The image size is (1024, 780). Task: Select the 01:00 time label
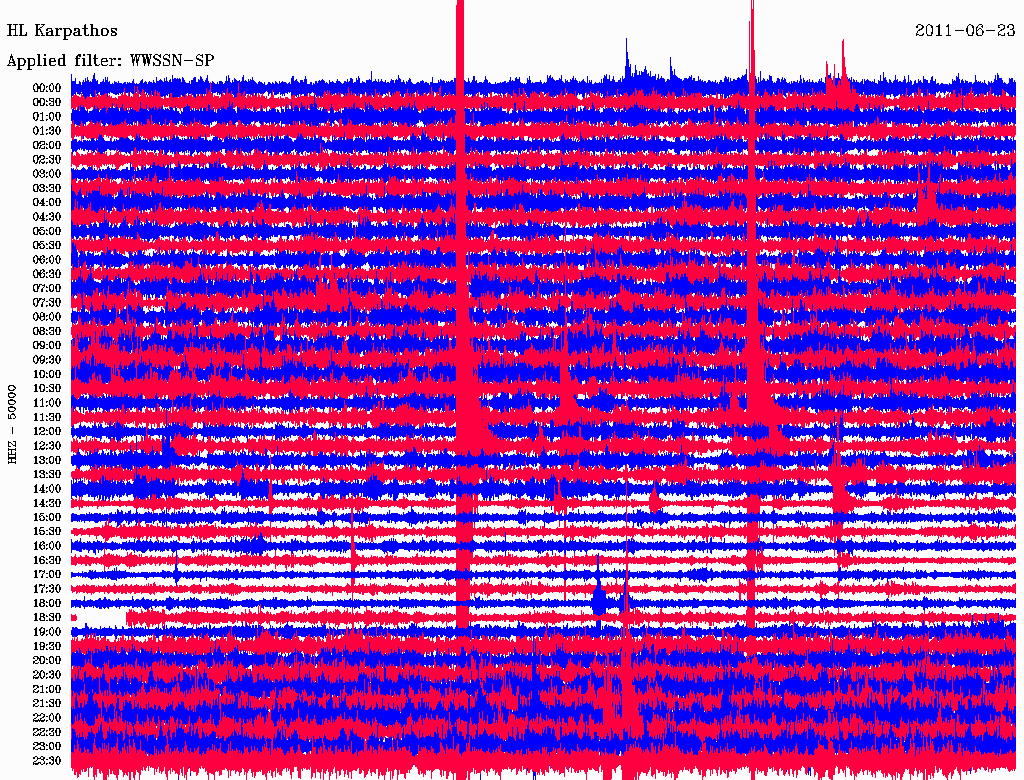click(47, 116)
